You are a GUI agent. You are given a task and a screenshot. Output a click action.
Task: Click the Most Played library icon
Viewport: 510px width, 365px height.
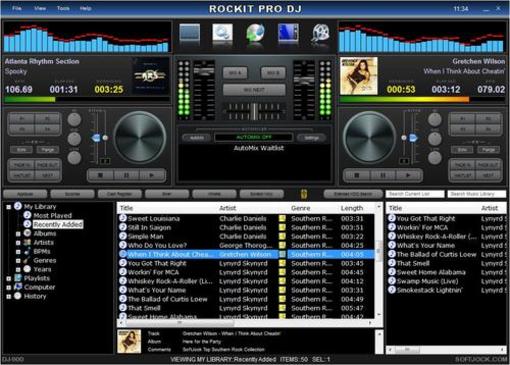[27, 215]
